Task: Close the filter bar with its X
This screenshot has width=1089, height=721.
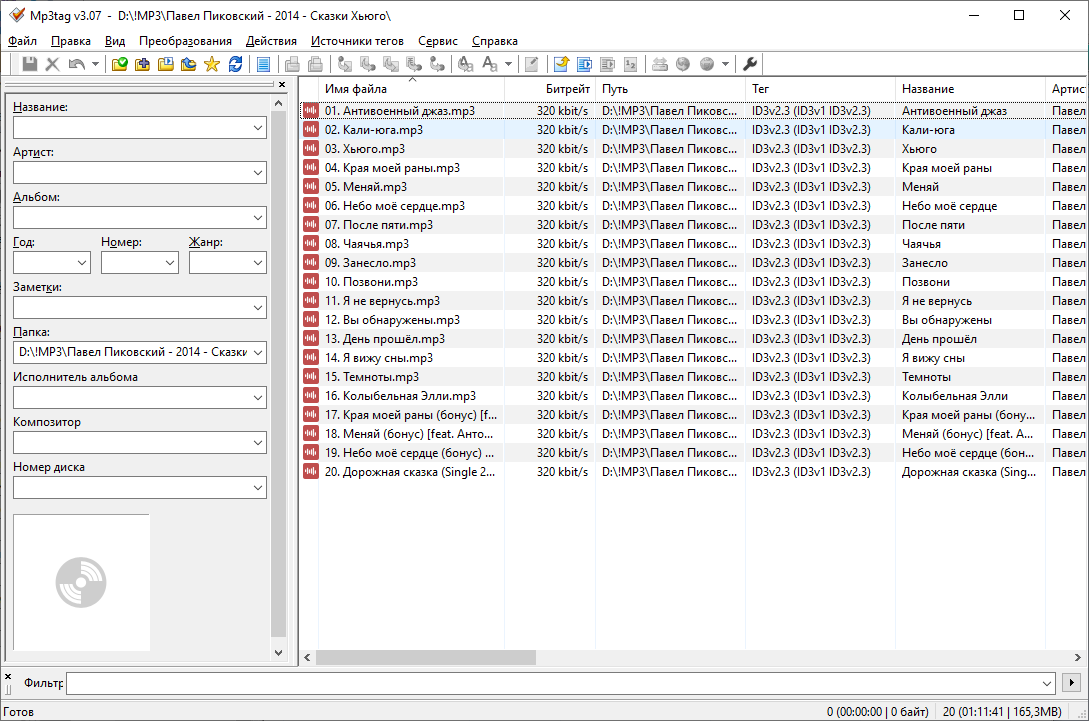Action: [8, 676]
